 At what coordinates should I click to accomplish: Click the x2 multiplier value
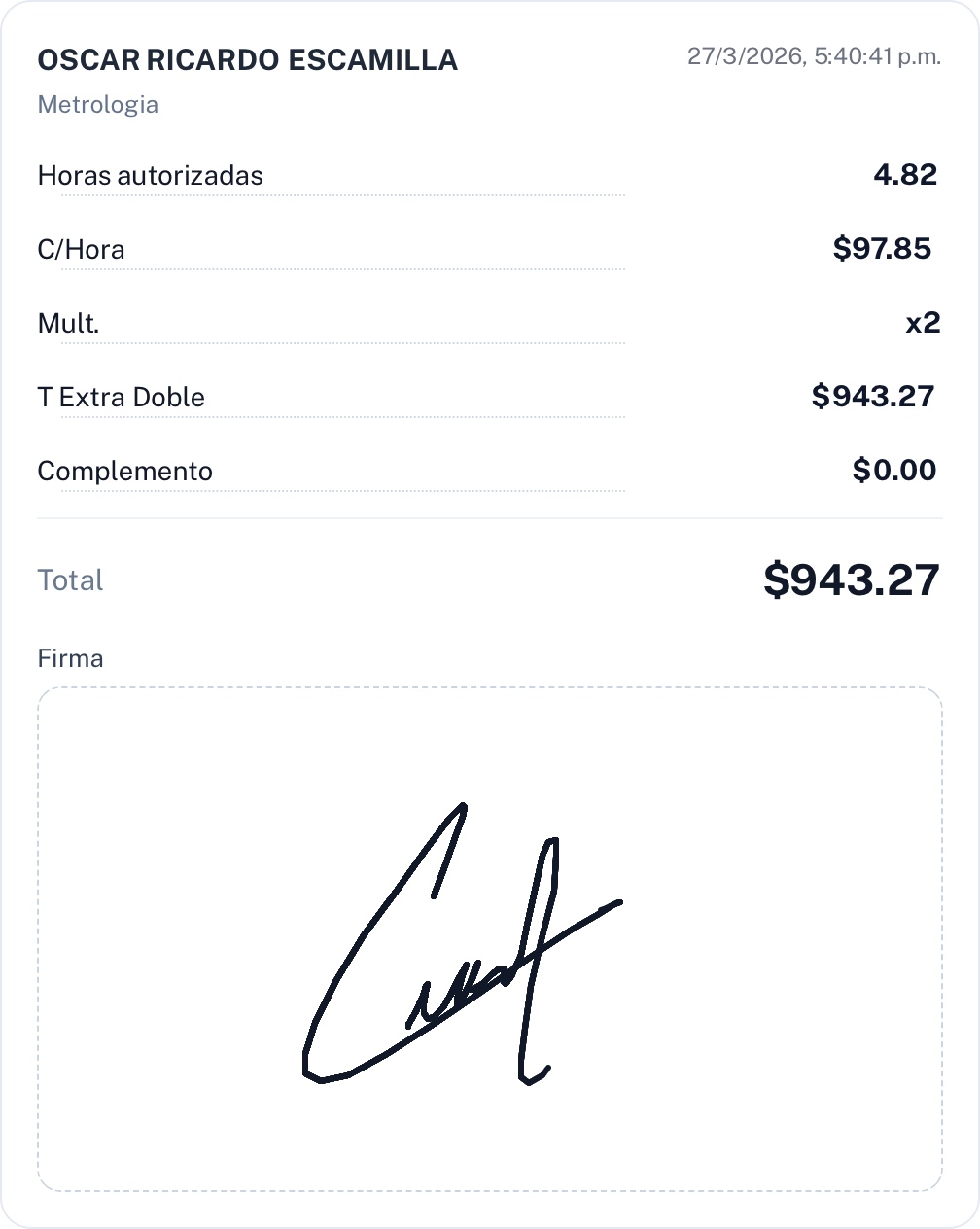click(x=923, y=323)
